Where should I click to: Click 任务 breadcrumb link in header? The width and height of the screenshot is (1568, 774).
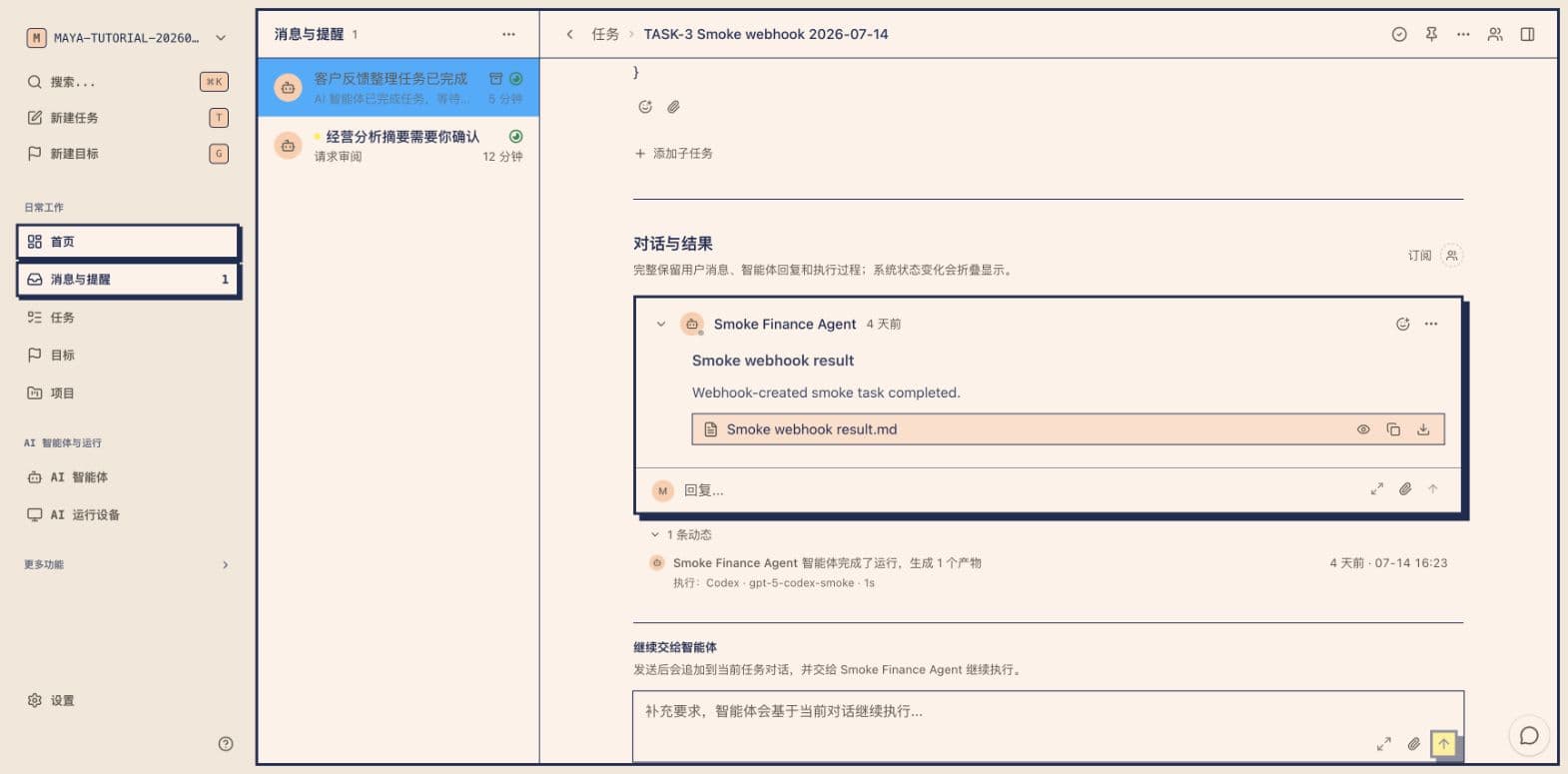click(605, 34)
